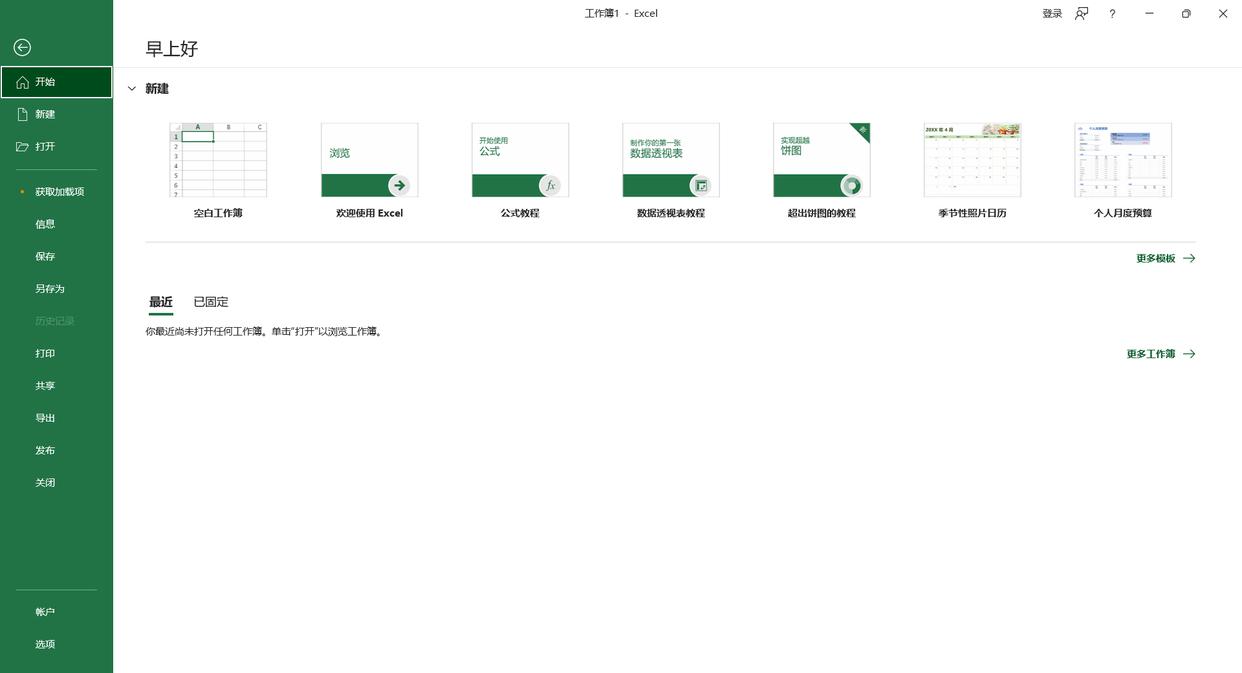The height and width of the screenshot is (673, 1242).
Task: Click arrow icon on 欢迎使用 Excel template
Action: click(x=399, y=185)
